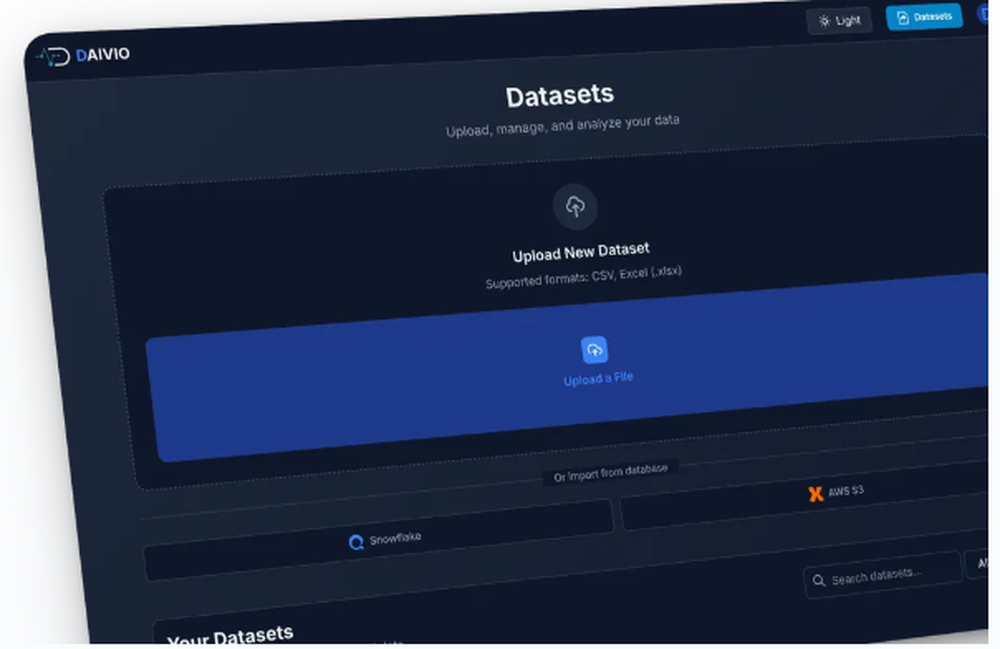Click the magnifier icon in search box
The height and width of the screenshot is (649, 1000).
(818, 580)
